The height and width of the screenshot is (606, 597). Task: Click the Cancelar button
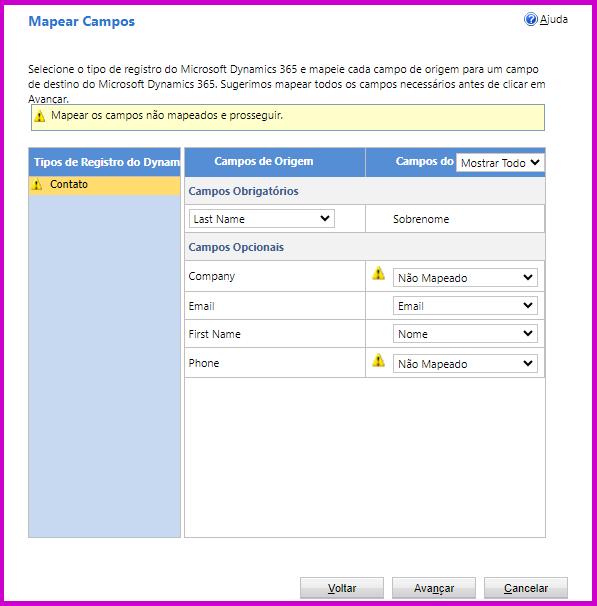coord(526,588)
